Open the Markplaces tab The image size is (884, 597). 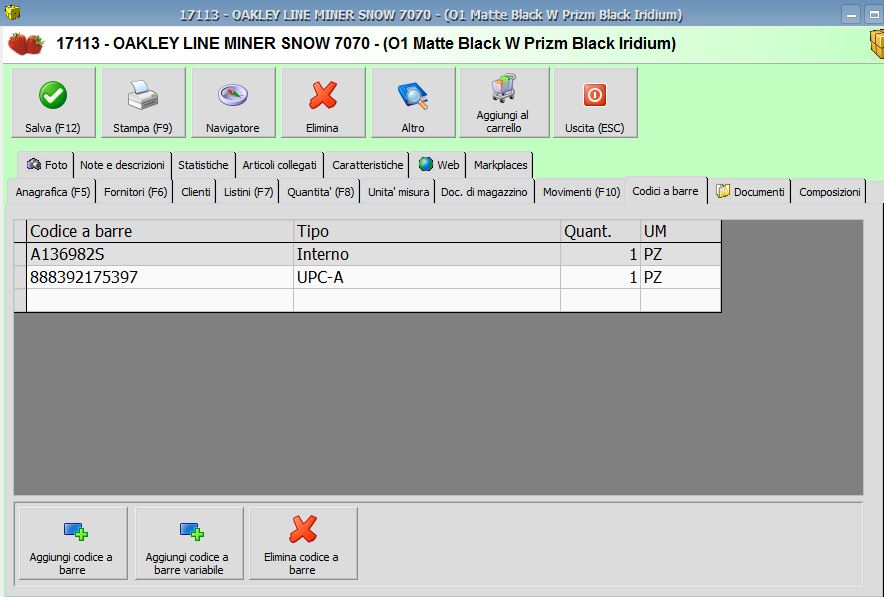coord(500,165)
